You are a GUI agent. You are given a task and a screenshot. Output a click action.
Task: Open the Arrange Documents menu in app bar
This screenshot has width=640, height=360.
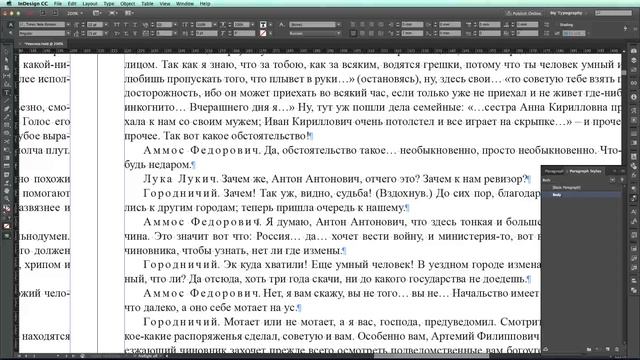(x=129, y=13)
